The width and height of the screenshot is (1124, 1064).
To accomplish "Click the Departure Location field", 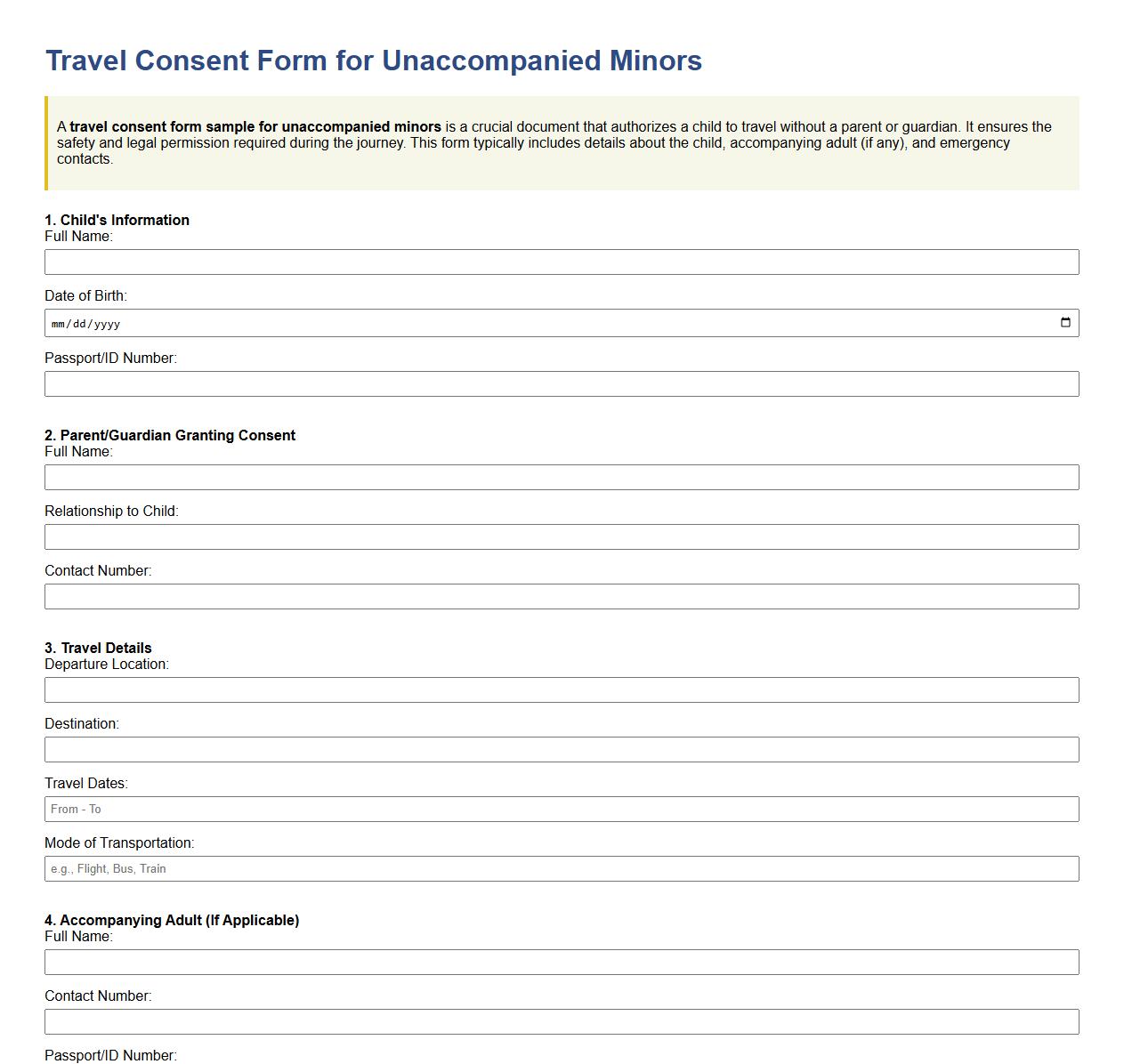I will click(x=561, y=689).
